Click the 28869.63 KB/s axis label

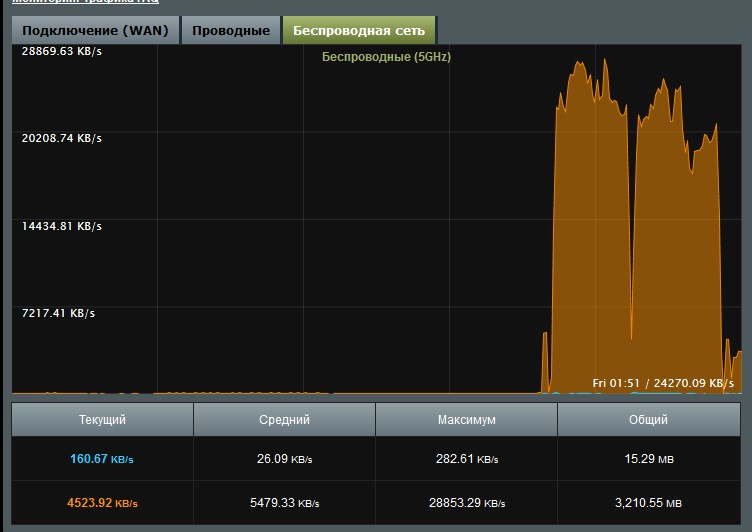coord(62,51)
